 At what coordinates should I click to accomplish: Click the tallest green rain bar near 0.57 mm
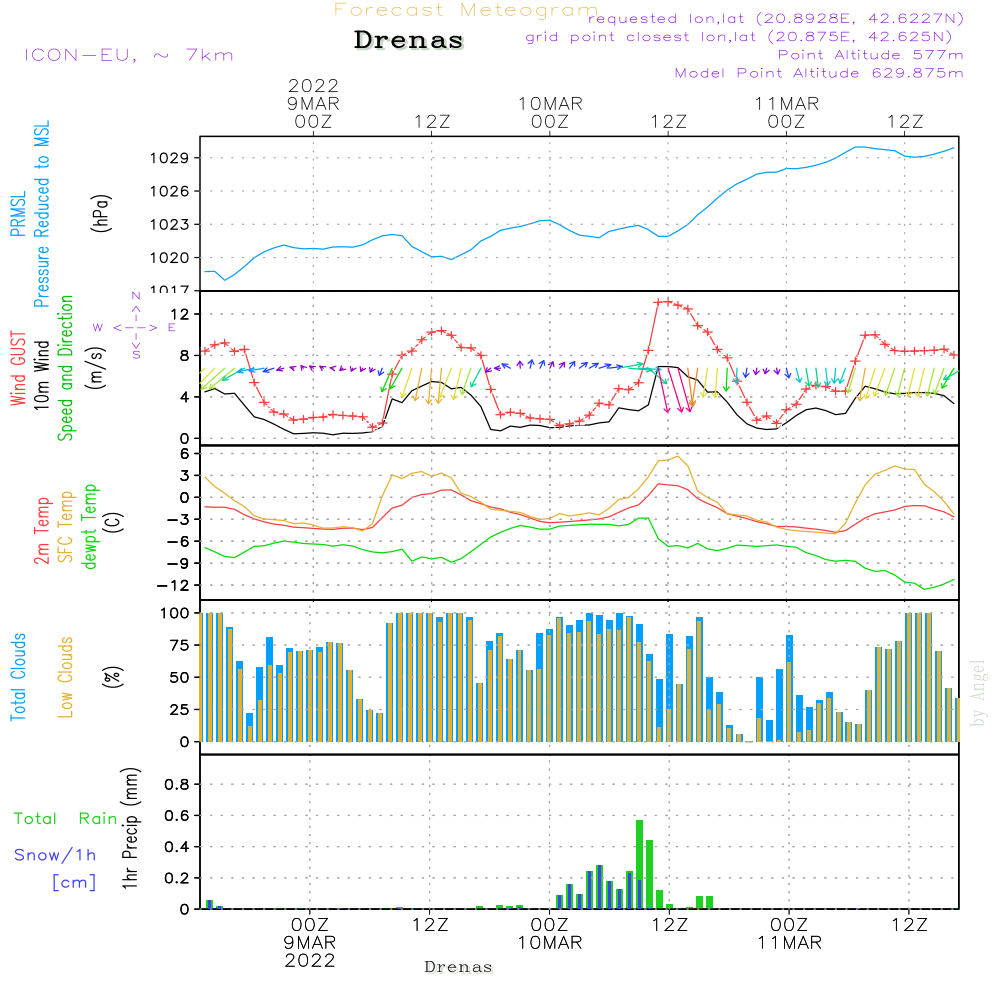tap(640, 864)
